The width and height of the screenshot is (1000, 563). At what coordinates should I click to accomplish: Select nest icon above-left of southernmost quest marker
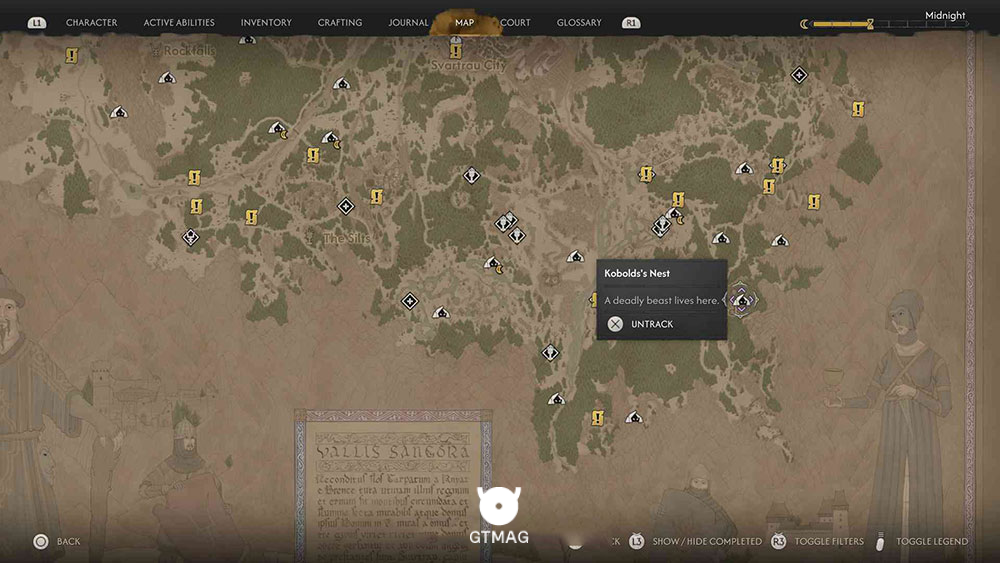point(557,399)
